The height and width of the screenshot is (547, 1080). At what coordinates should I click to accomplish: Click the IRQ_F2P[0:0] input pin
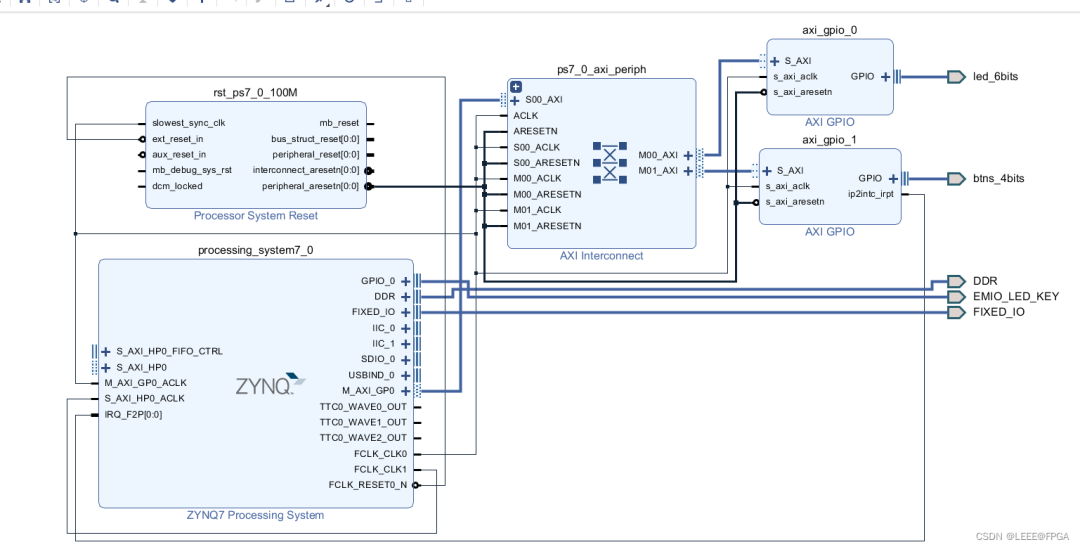[133, 414]
